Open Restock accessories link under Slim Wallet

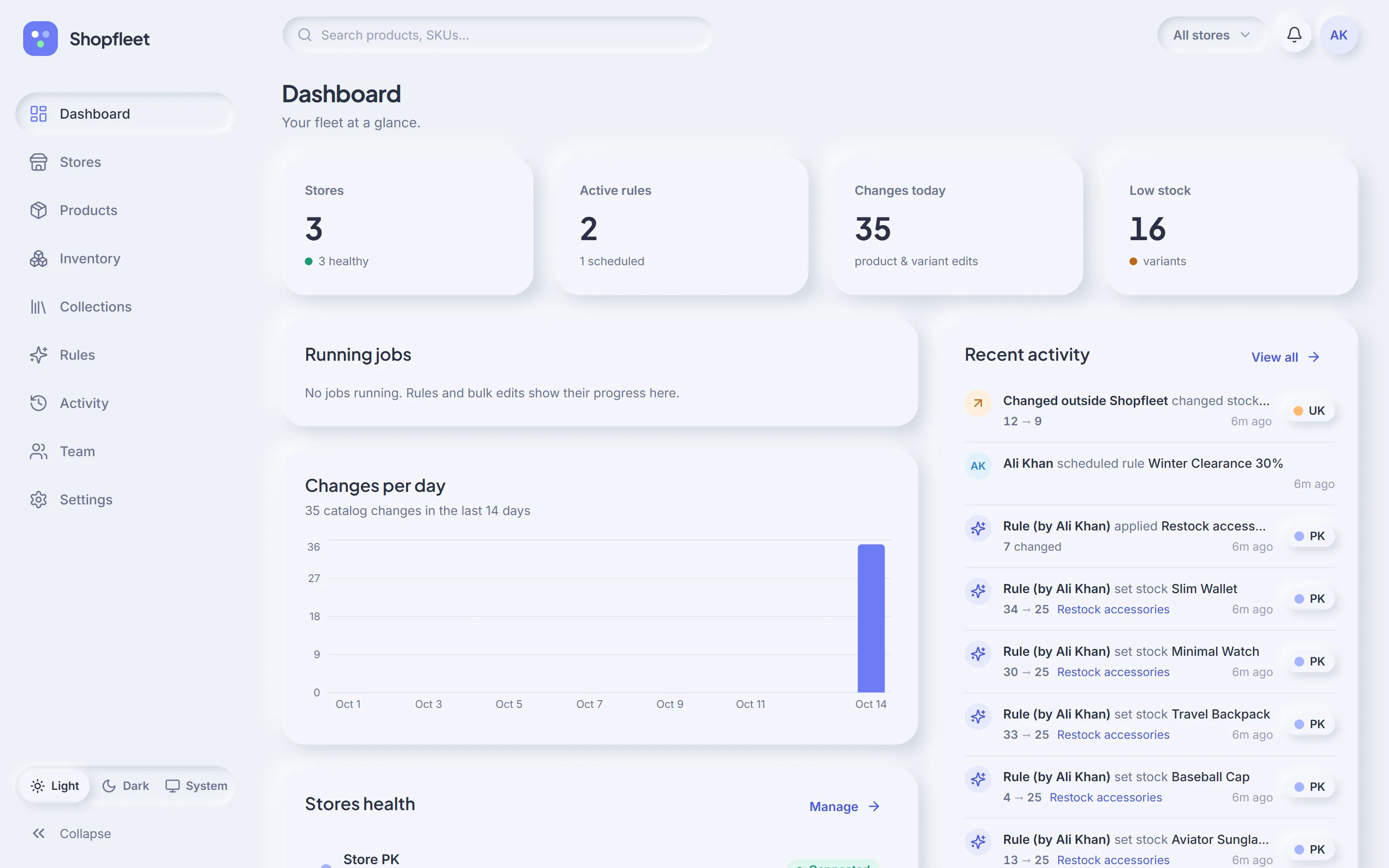[1113, 609]
